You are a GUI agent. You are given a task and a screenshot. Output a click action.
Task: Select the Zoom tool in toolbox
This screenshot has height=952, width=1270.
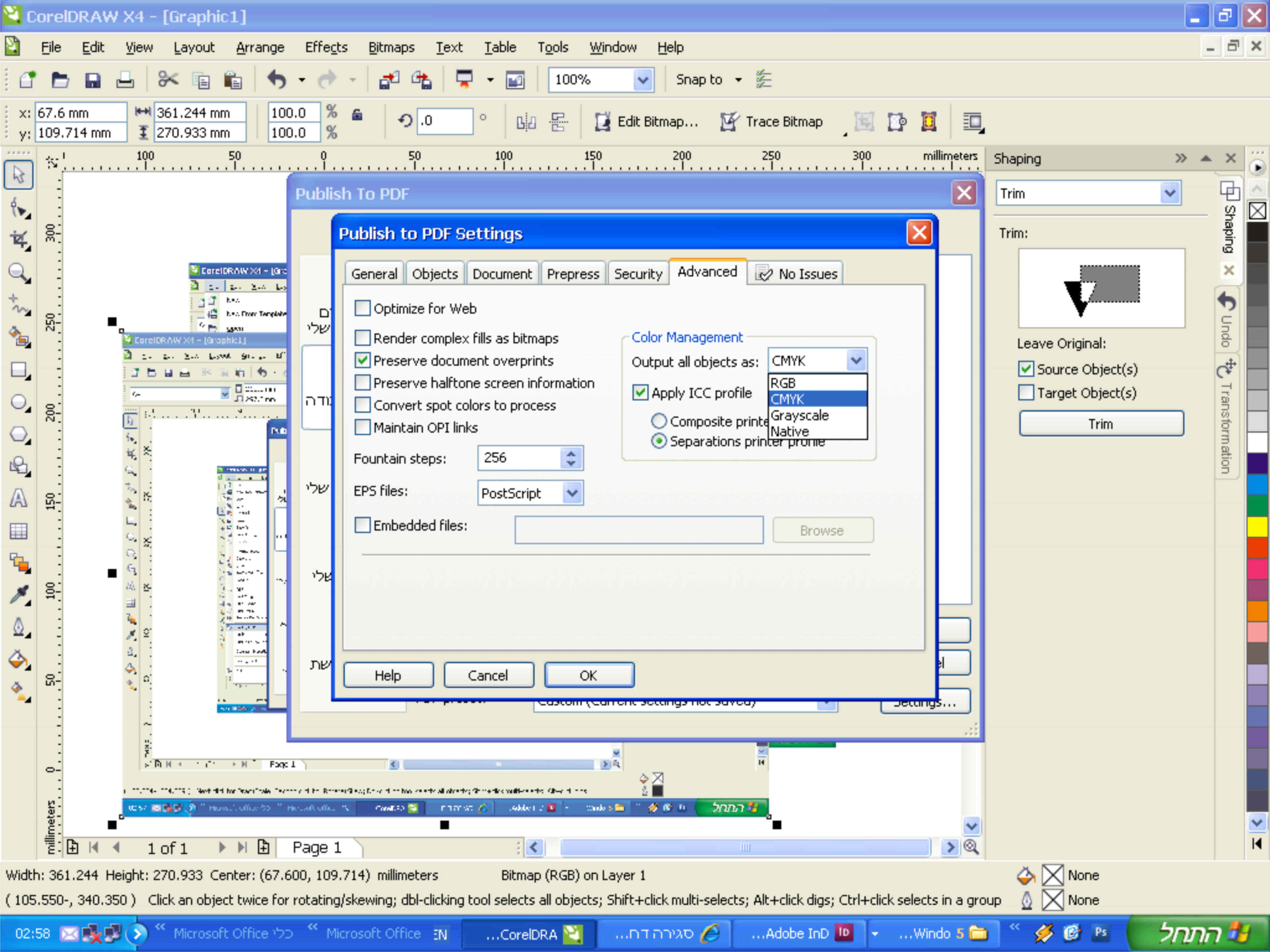[18, 273]
